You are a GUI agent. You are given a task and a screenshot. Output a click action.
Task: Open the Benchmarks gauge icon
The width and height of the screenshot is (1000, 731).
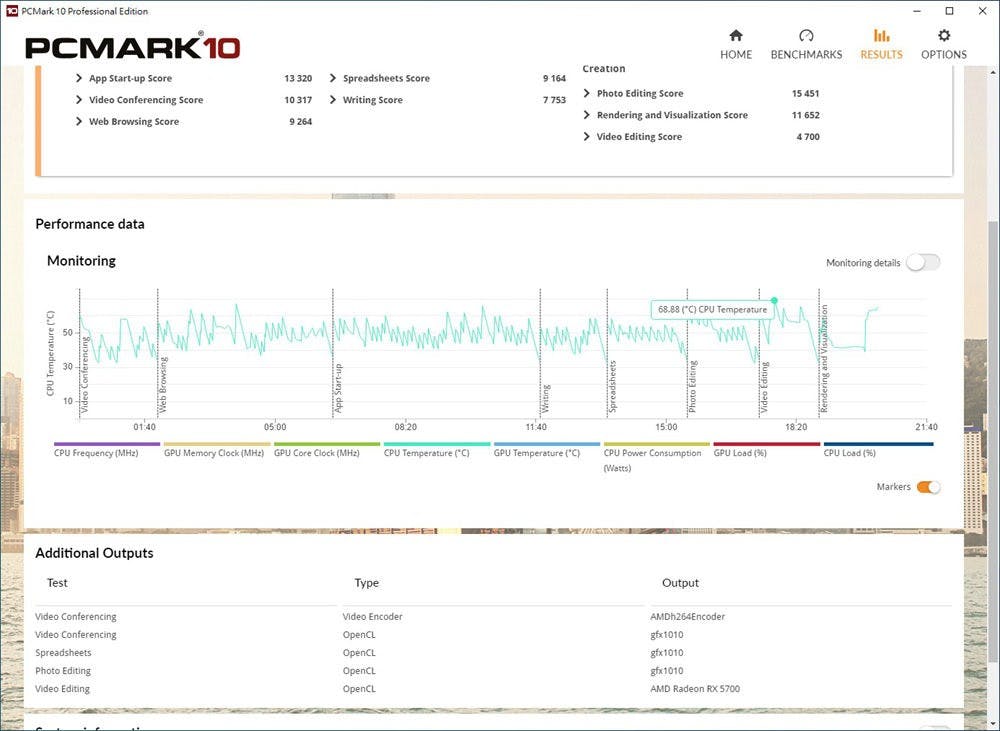pos(806,36)
